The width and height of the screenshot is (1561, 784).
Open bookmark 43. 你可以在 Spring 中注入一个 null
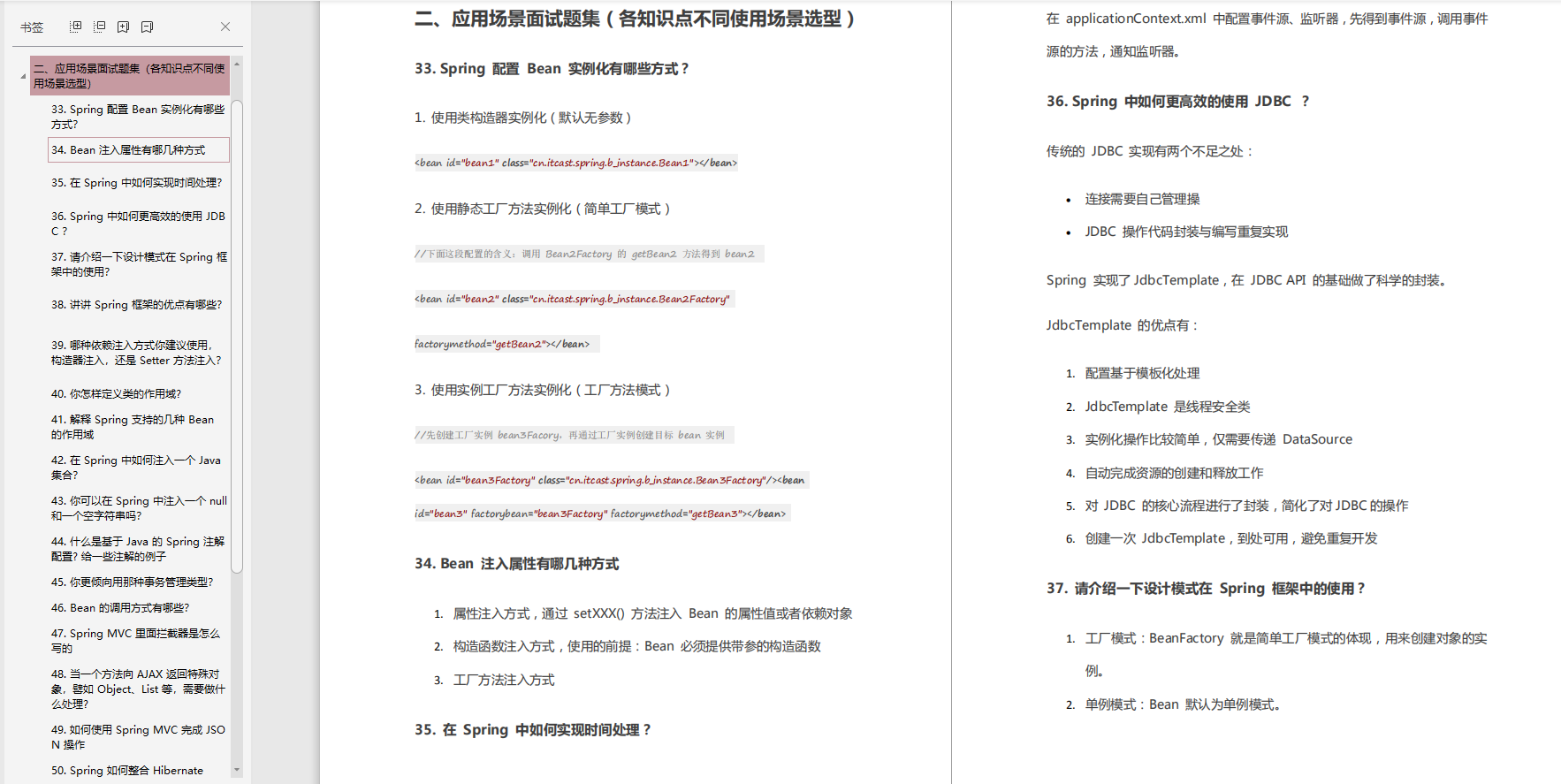click(x=139, y=508)
